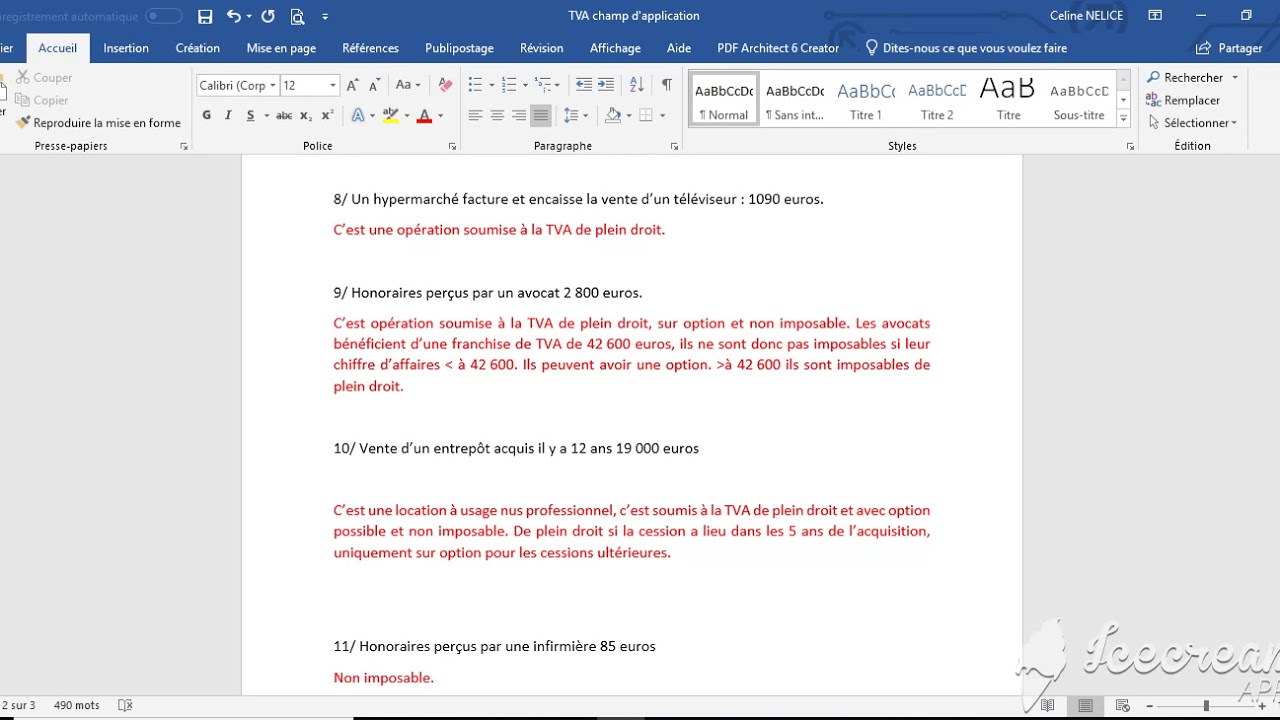Viewport: 1280px width, 720px height.
Task: Save the document with the floppy disk icon
Action: [x=205, y=16]
